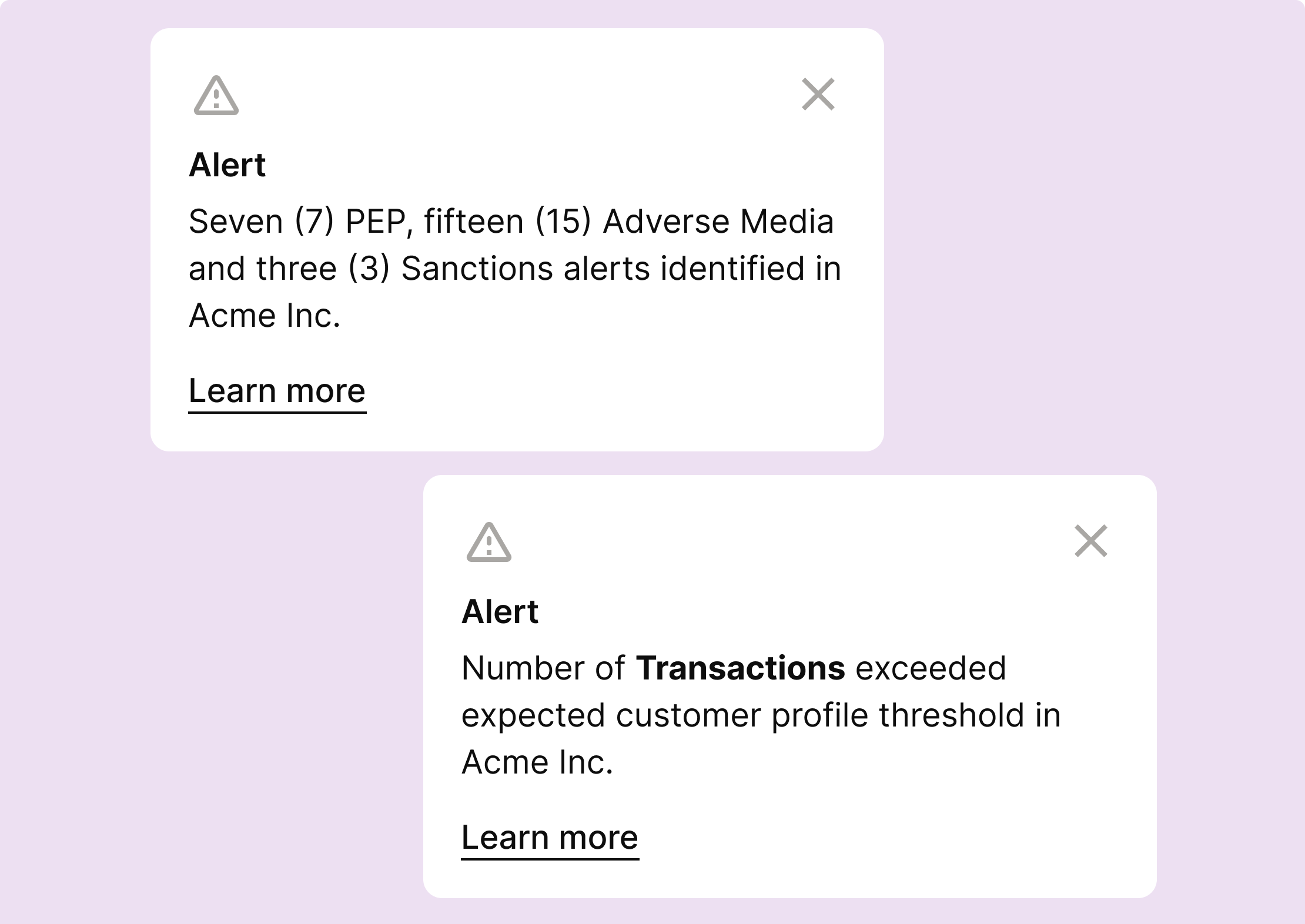Screen dimensions: 1305x924
Task: Click the 'Adverse Media' text
Action: [x=718, y=222]
